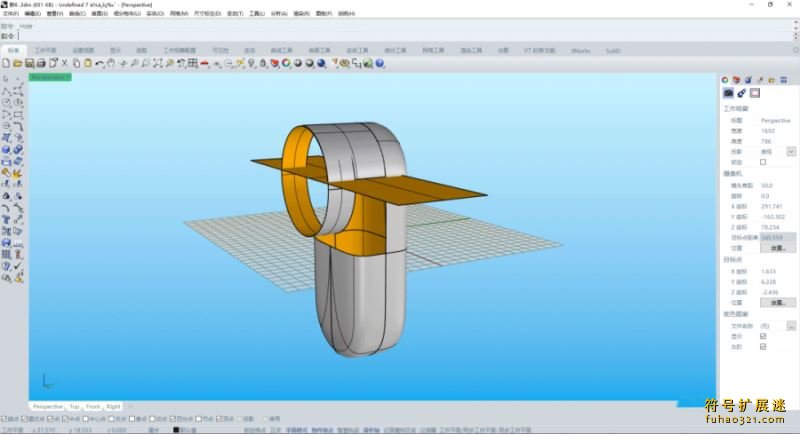Click the Hide objects lightbulb icon
Viewport: 800px width, 434px height.
pyautogui.click(x=251, y=63)
